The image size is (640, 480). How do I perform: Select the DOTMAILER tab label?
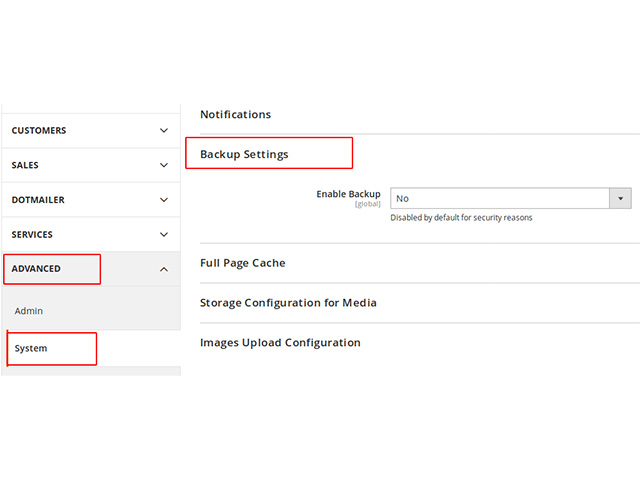pyautogui.click(x=38, y=200)
